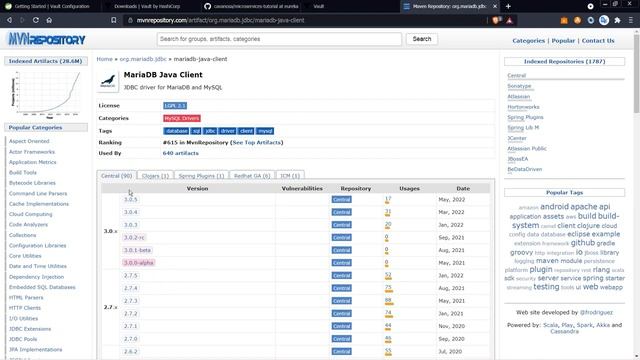
Task: Open version 3.0.2-rc link
Action: tap(134, 238)
